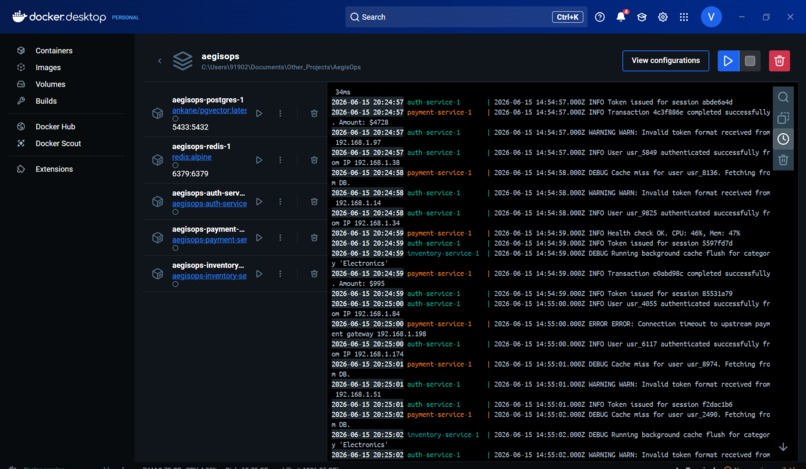Delete the aegisops-postgres-1 container

[314, 113]
